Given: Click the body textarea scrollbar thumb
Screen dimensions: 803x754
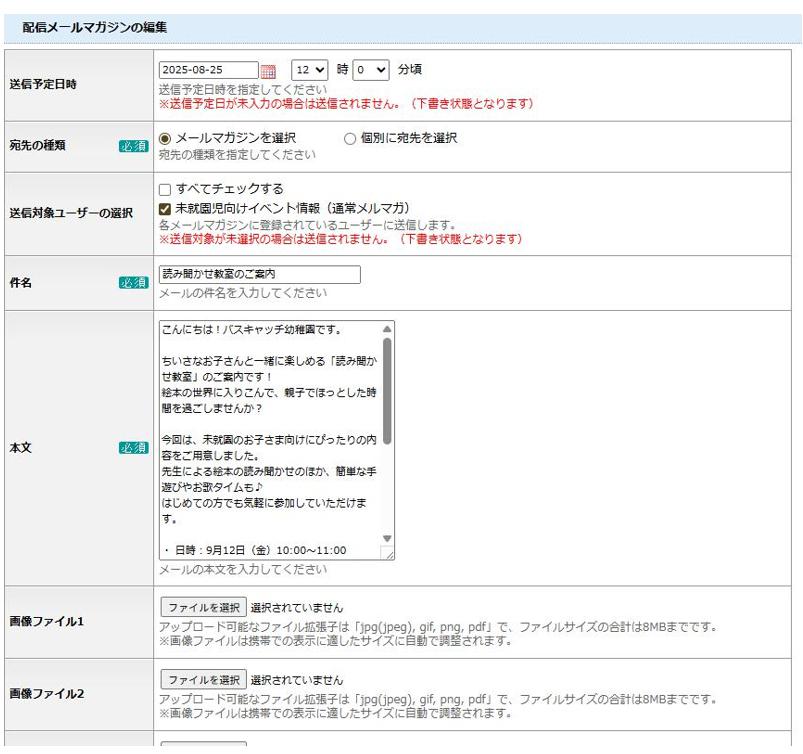Looking at the screenshot, I should 387,390.
